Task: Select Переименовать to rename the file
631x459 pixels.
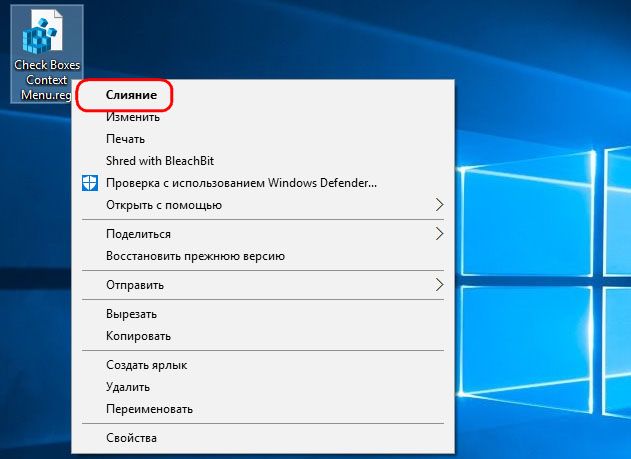Action: 263,409
